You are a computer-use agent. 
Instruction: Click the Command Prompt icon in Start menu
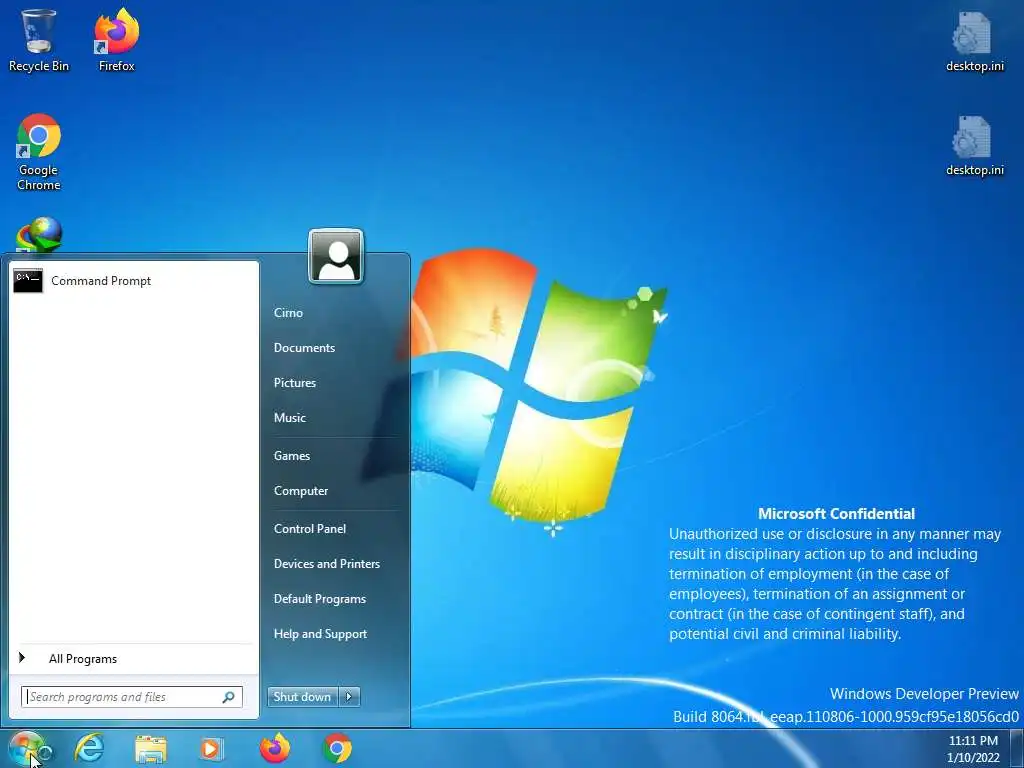click(x=28, y=281)
